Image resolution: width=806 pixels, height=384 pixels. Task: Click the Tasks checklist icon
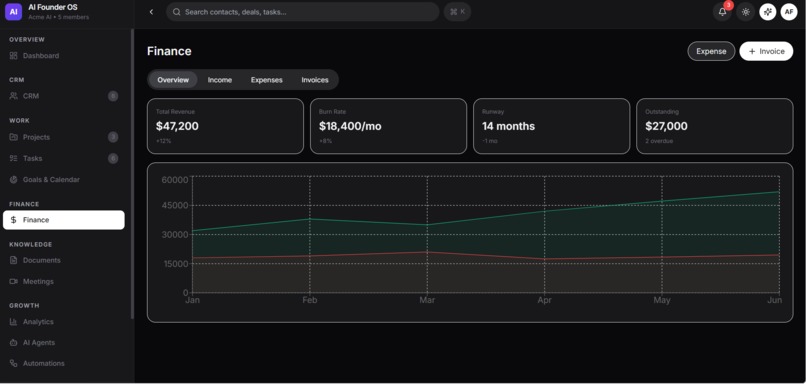coord(13,158)
